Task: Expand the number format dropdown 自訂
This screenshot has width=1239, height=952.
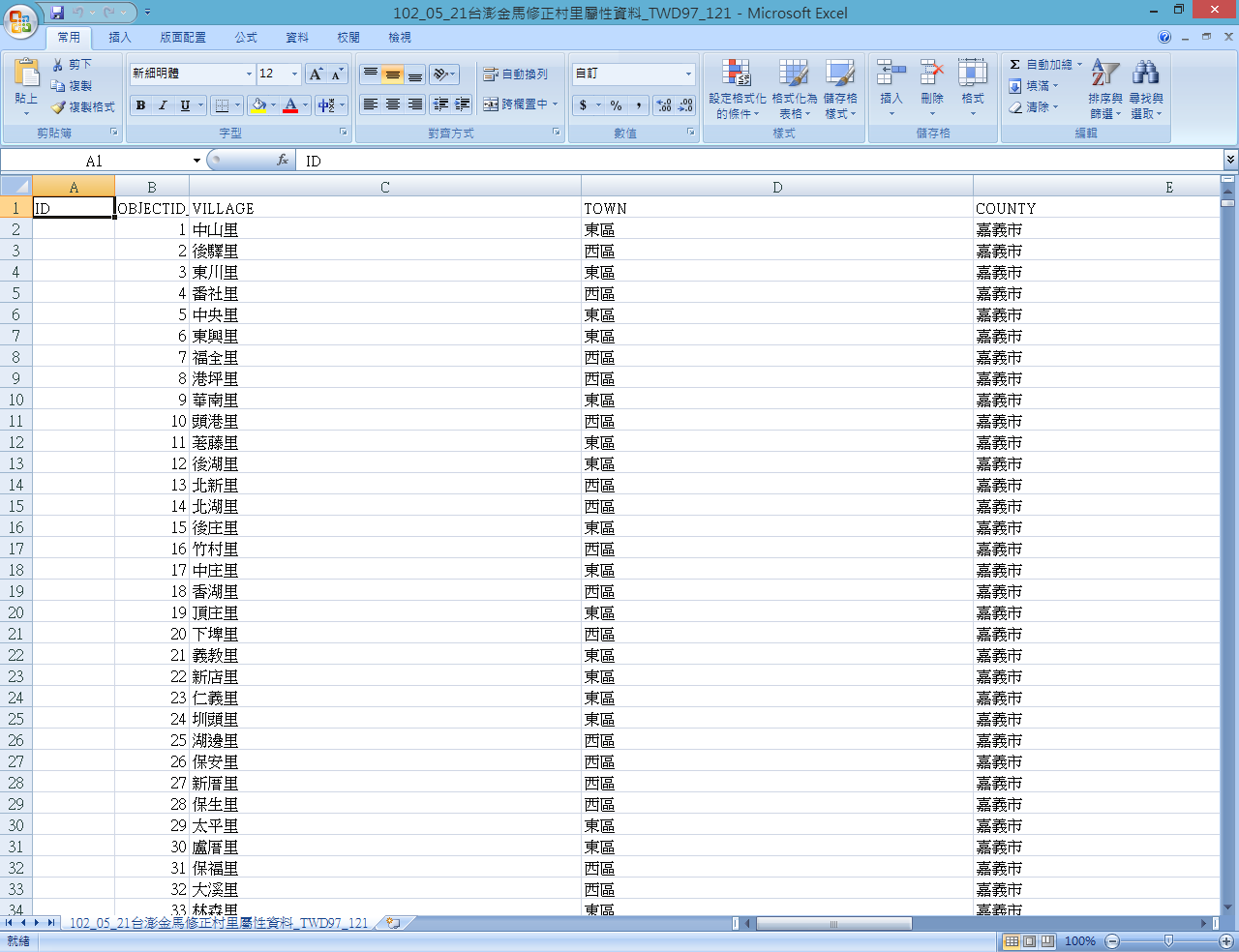Action: tap(688, 74)
